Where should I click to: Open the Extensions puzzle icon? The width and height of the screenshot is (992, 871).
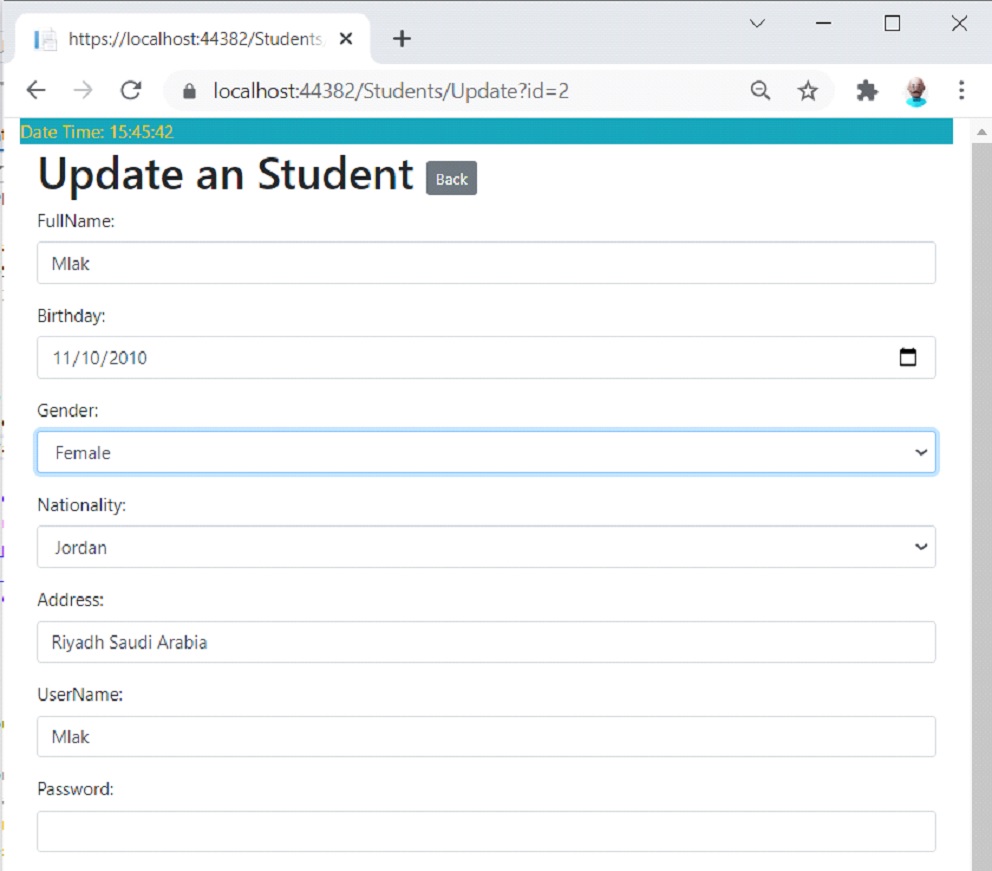click(867, 91)
